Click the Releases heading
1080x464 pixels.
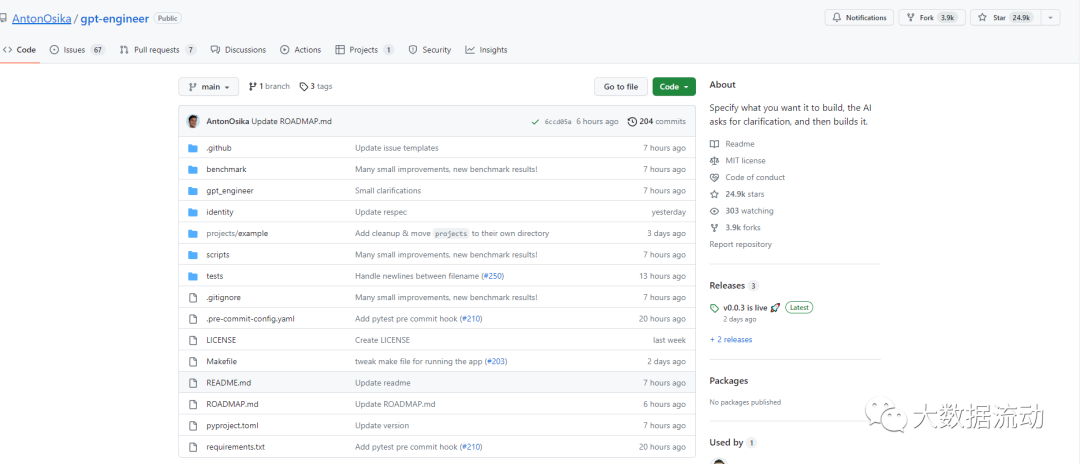coord(727,285)
